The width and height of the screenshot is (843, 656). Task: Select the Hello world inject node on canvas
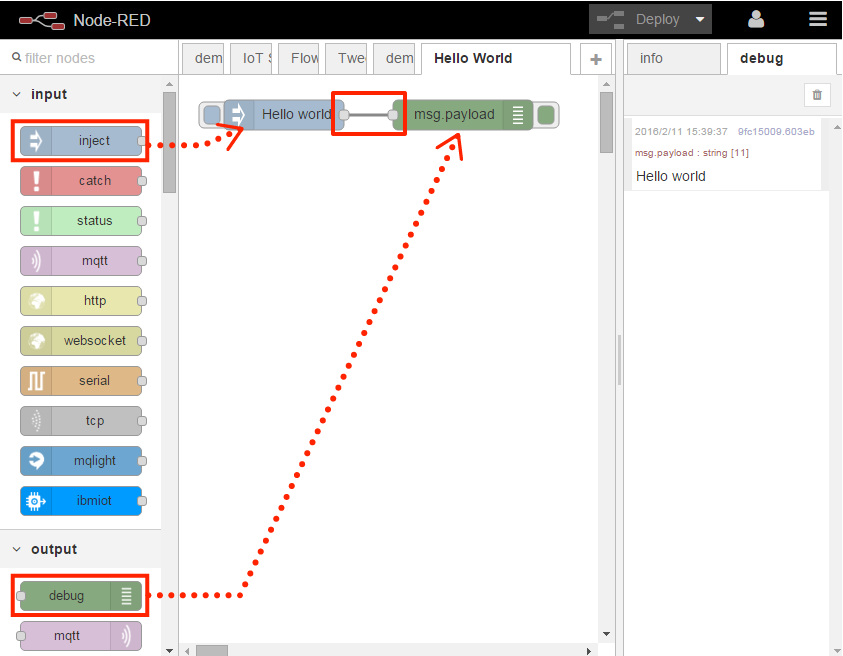click(x=284, y=115)
